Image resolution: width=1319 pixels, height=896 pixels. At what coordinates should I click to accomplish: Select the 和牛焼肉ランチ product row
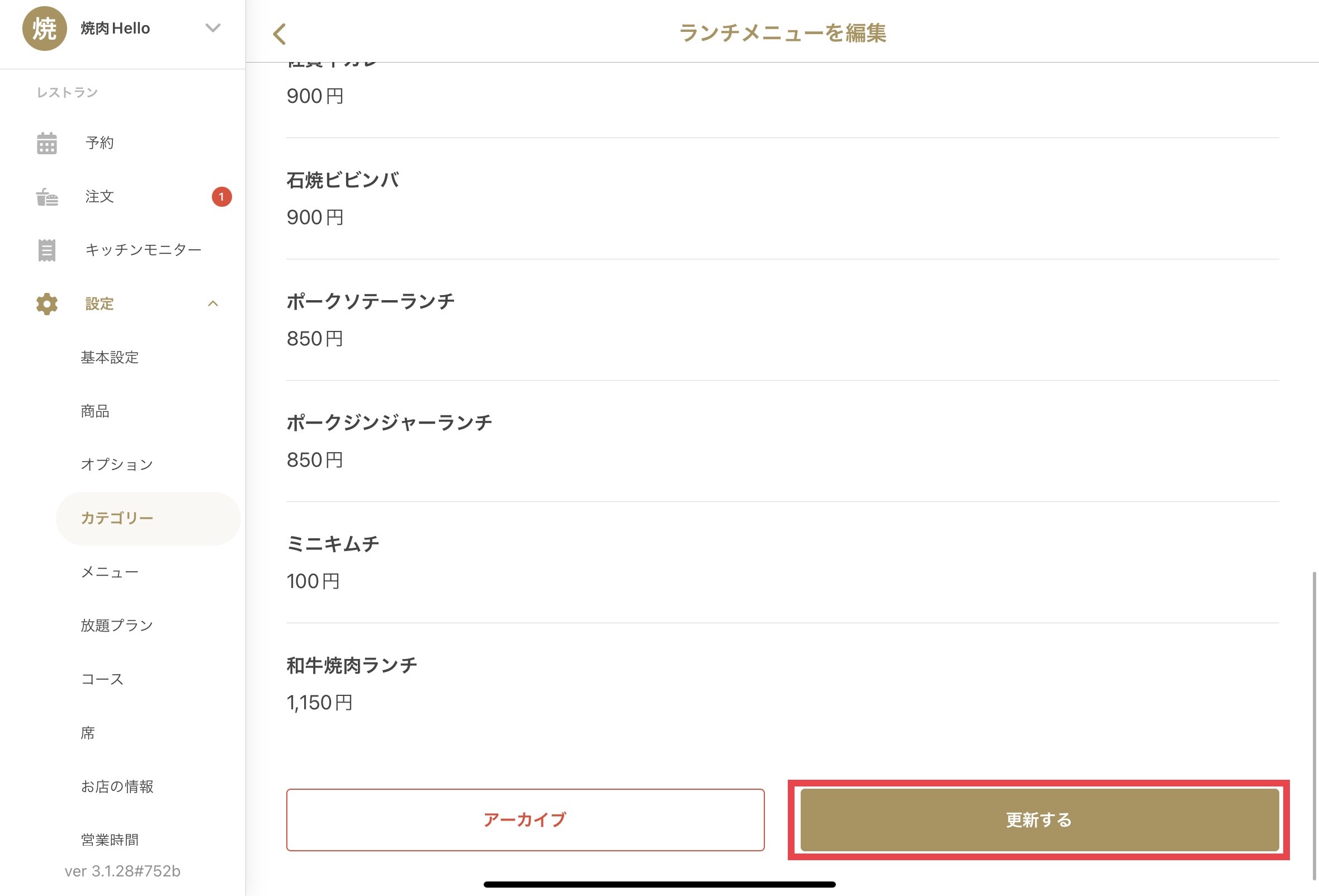click(782, 684)
